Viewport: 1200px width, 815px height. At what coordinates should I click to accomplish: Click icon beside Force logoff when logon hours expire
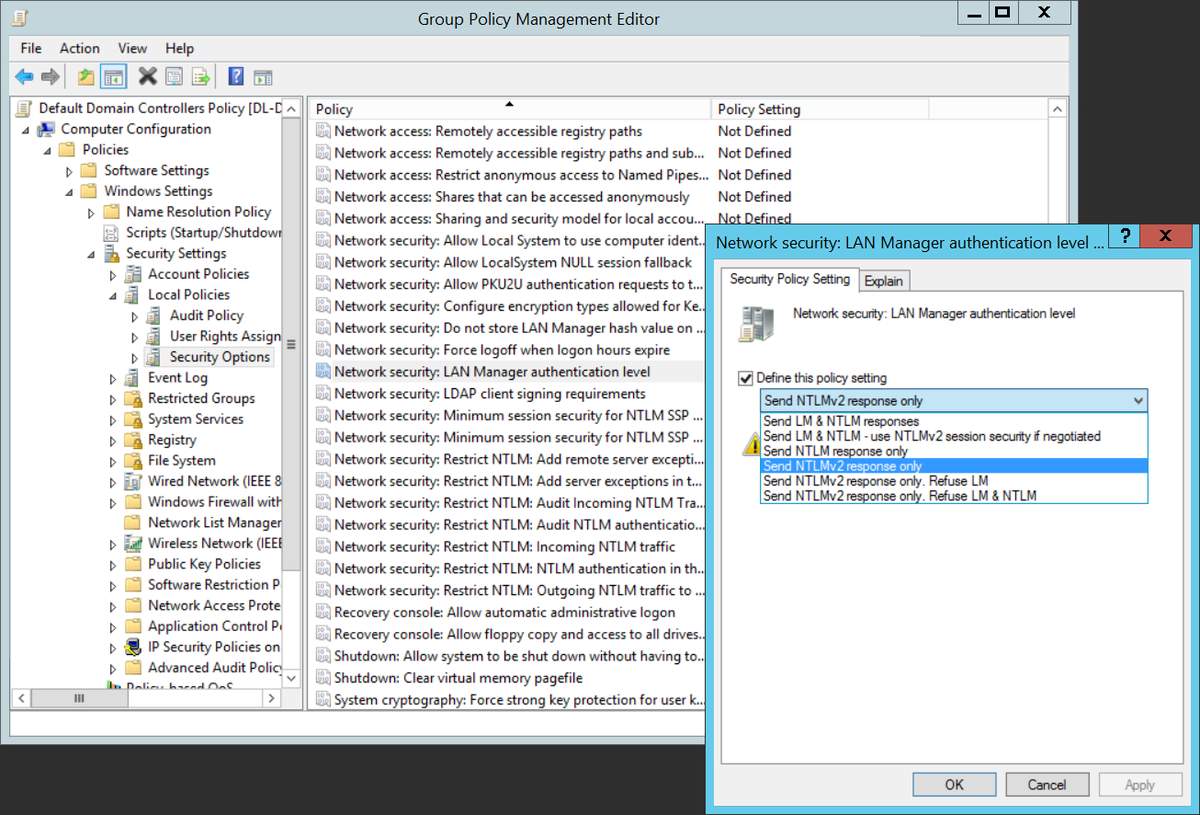323,350
